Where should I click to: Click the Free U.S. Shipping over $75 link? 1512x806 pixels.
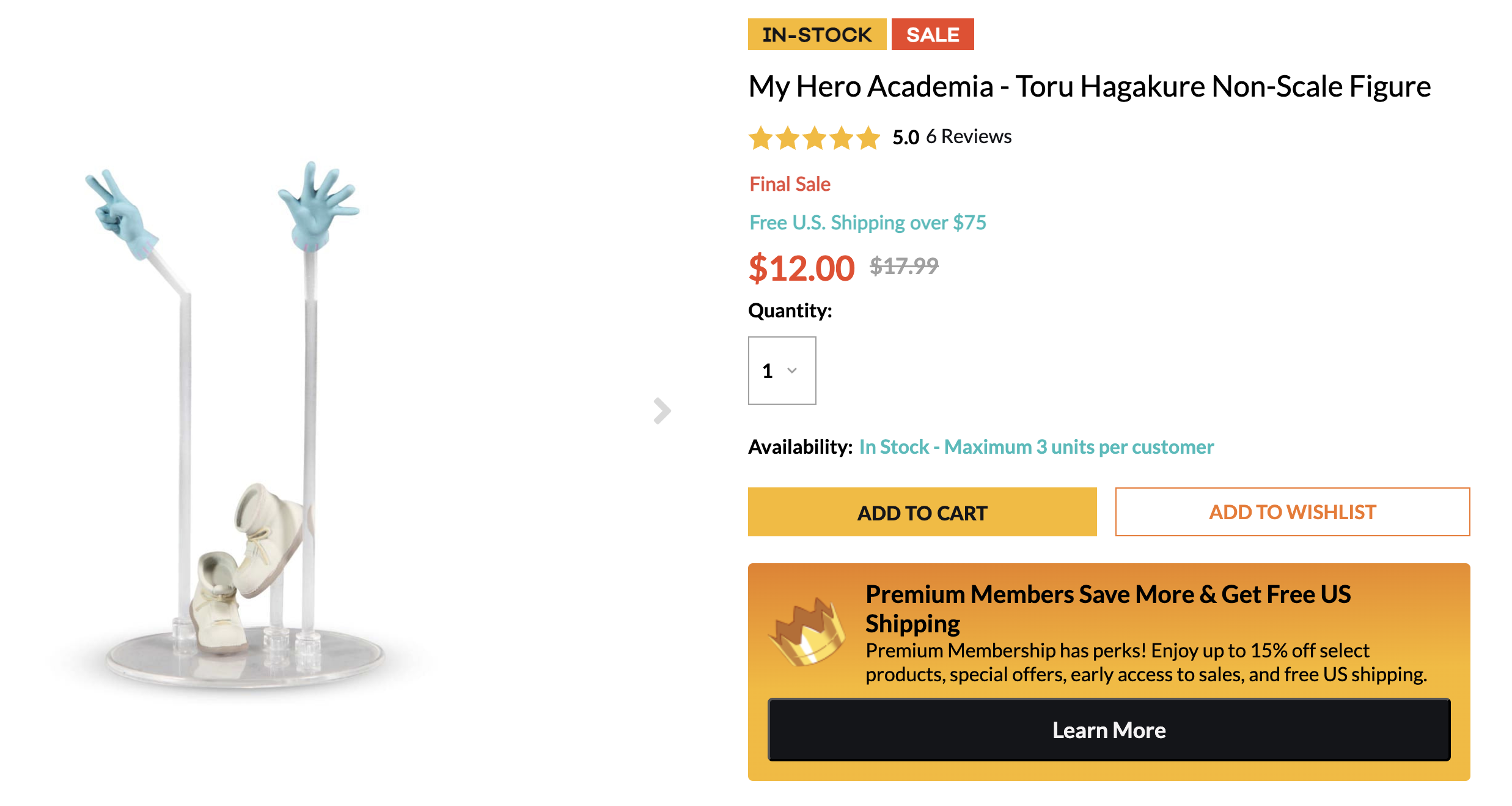pyautogui.click(x=868, y=223)
